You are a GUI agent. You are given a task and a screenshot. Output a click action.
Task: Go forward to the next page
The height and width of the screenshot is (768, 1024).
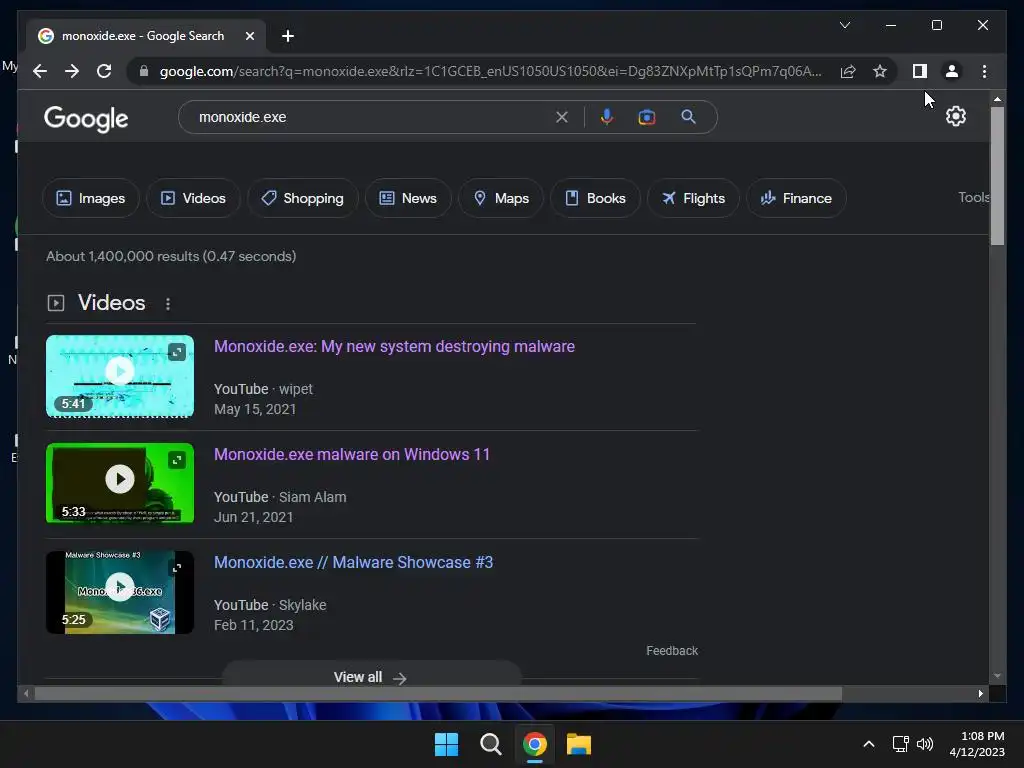coord(72,71)
